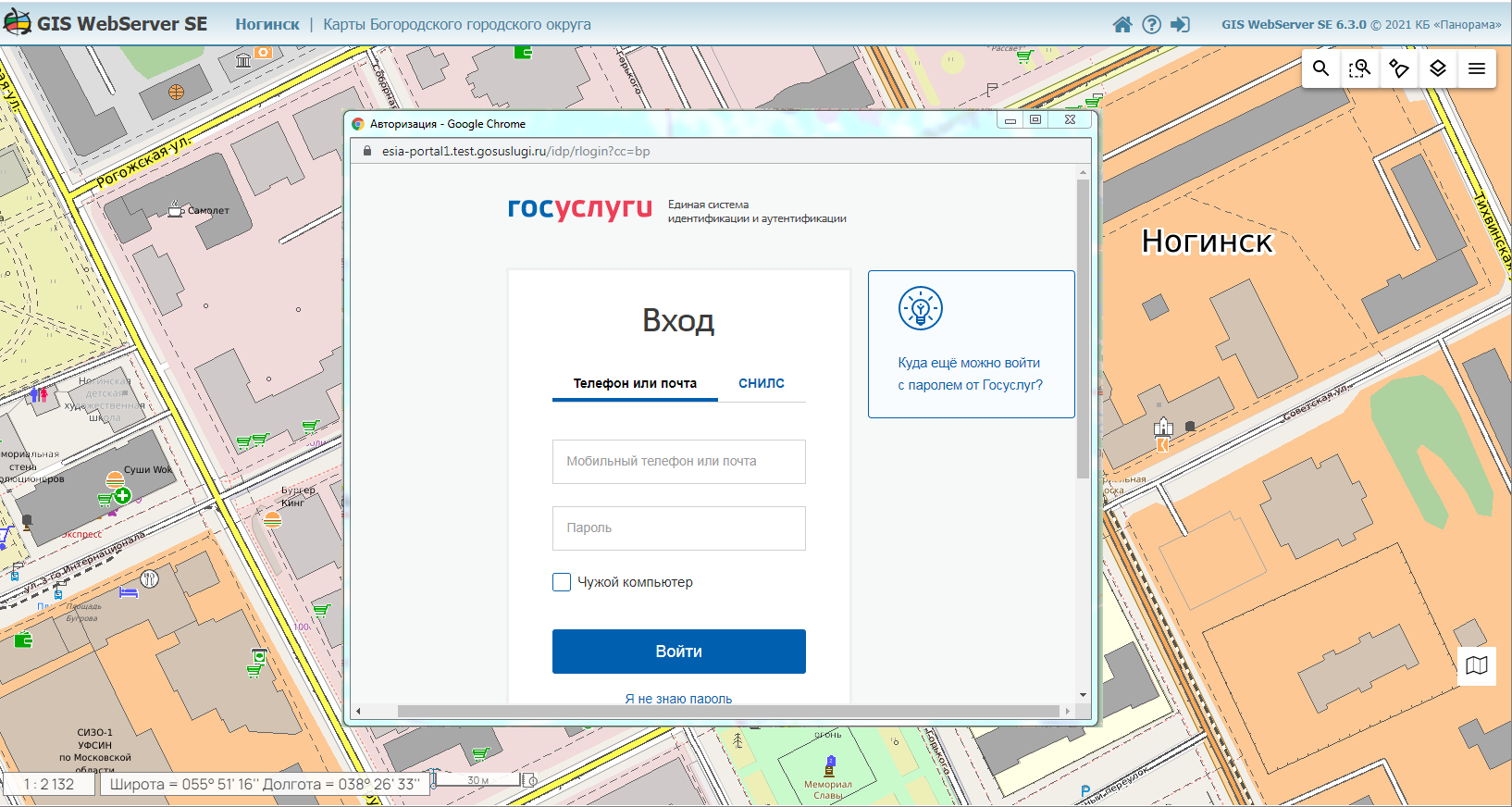Open the map layers panel
Screen dimensions: 1512x807
[1438, 68]
